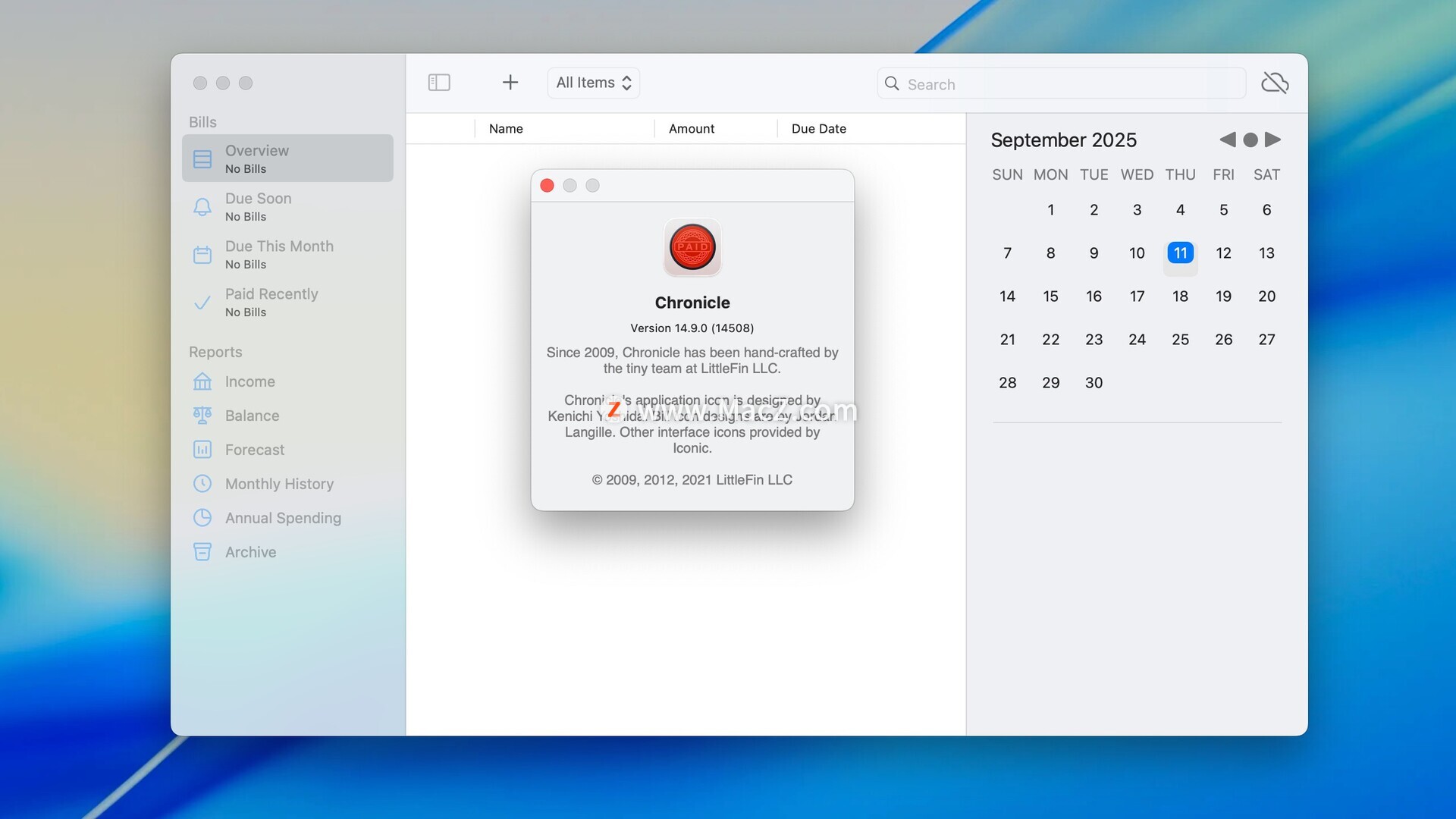Sort by the Due Date column header
This screenshot has width=1456, height=819.
click(871, 129)
